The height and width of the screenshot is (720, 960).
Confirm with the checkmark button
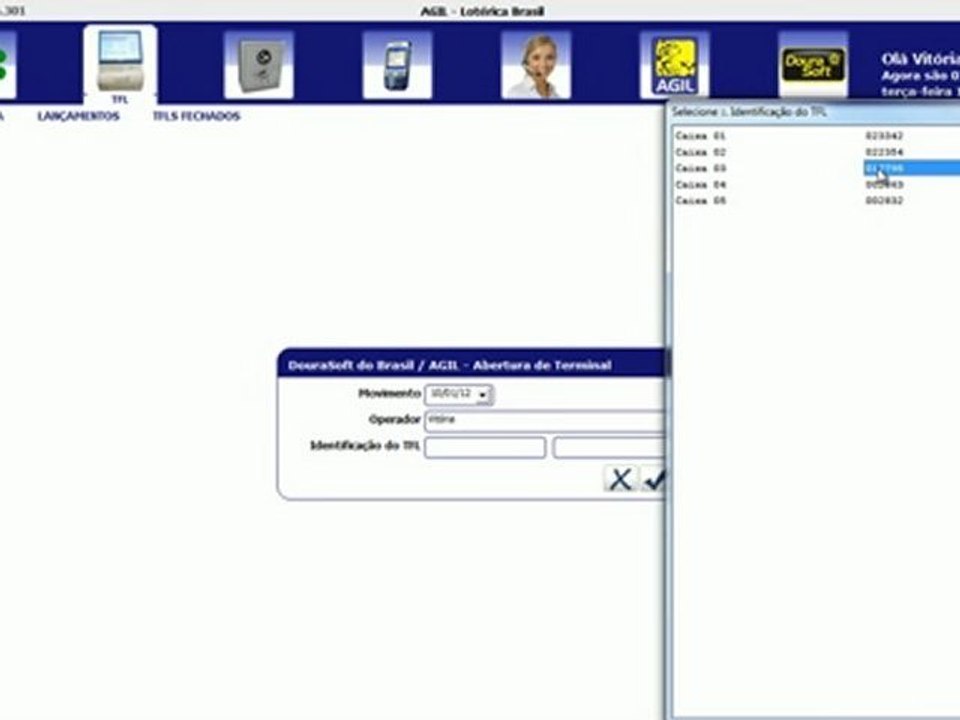click(653, 479)
